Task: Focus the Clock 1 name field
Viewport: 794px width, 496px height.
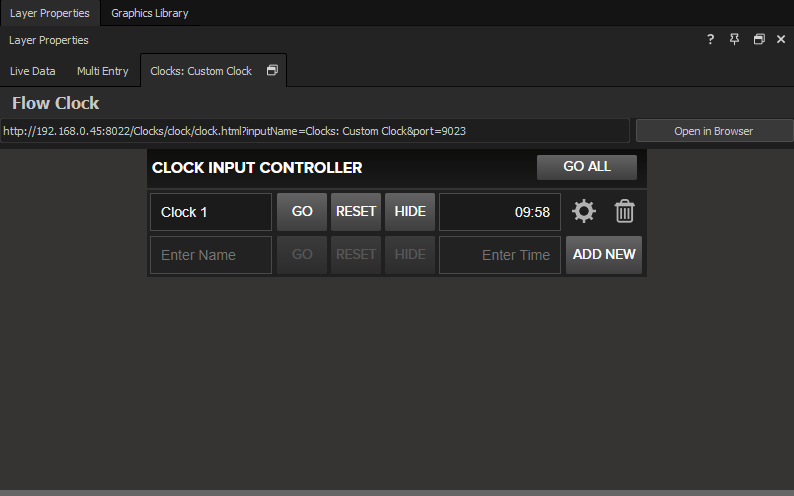Action: coord(211,212)
